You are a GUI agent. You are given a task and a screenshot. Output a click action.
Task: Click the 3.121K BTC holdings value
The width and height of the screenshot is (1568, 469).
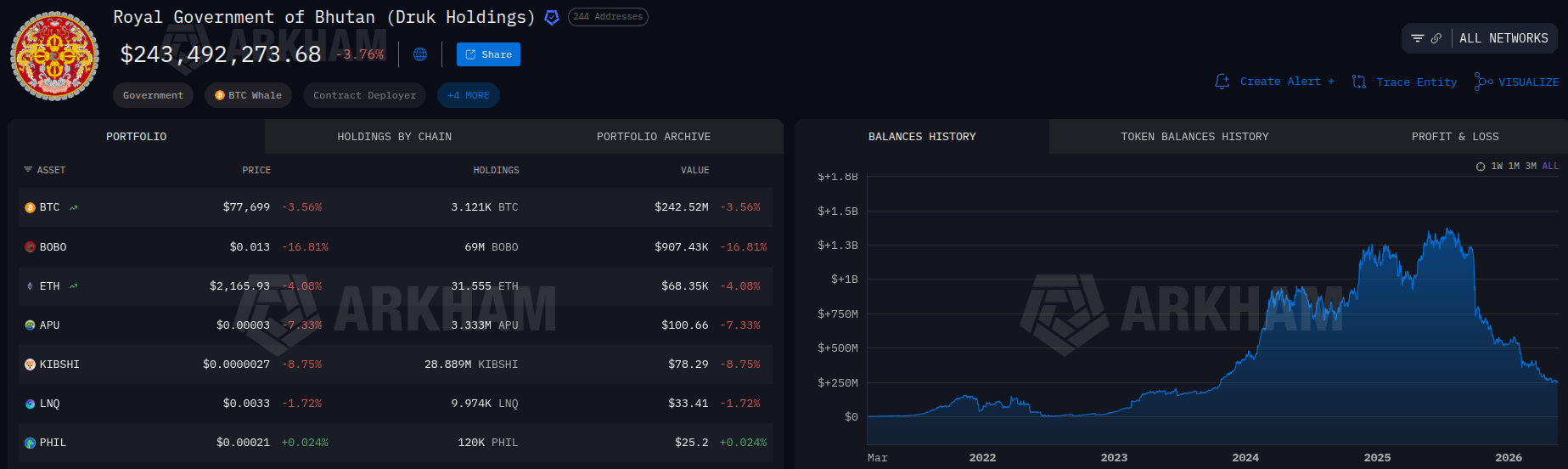[484, 207]
